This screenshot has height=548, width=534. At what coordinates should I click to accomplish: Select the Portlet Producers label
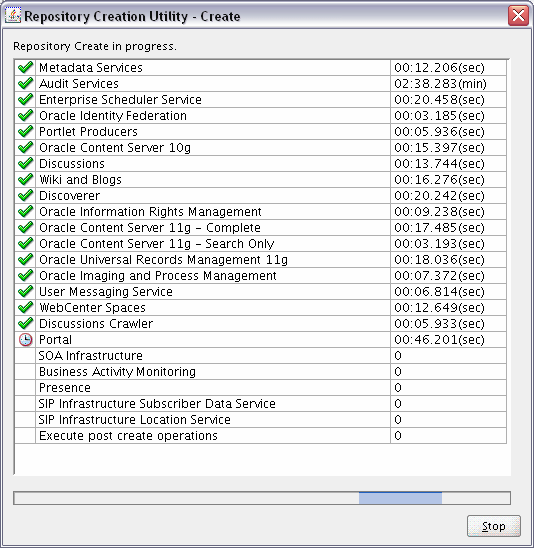tap(88, 132)
